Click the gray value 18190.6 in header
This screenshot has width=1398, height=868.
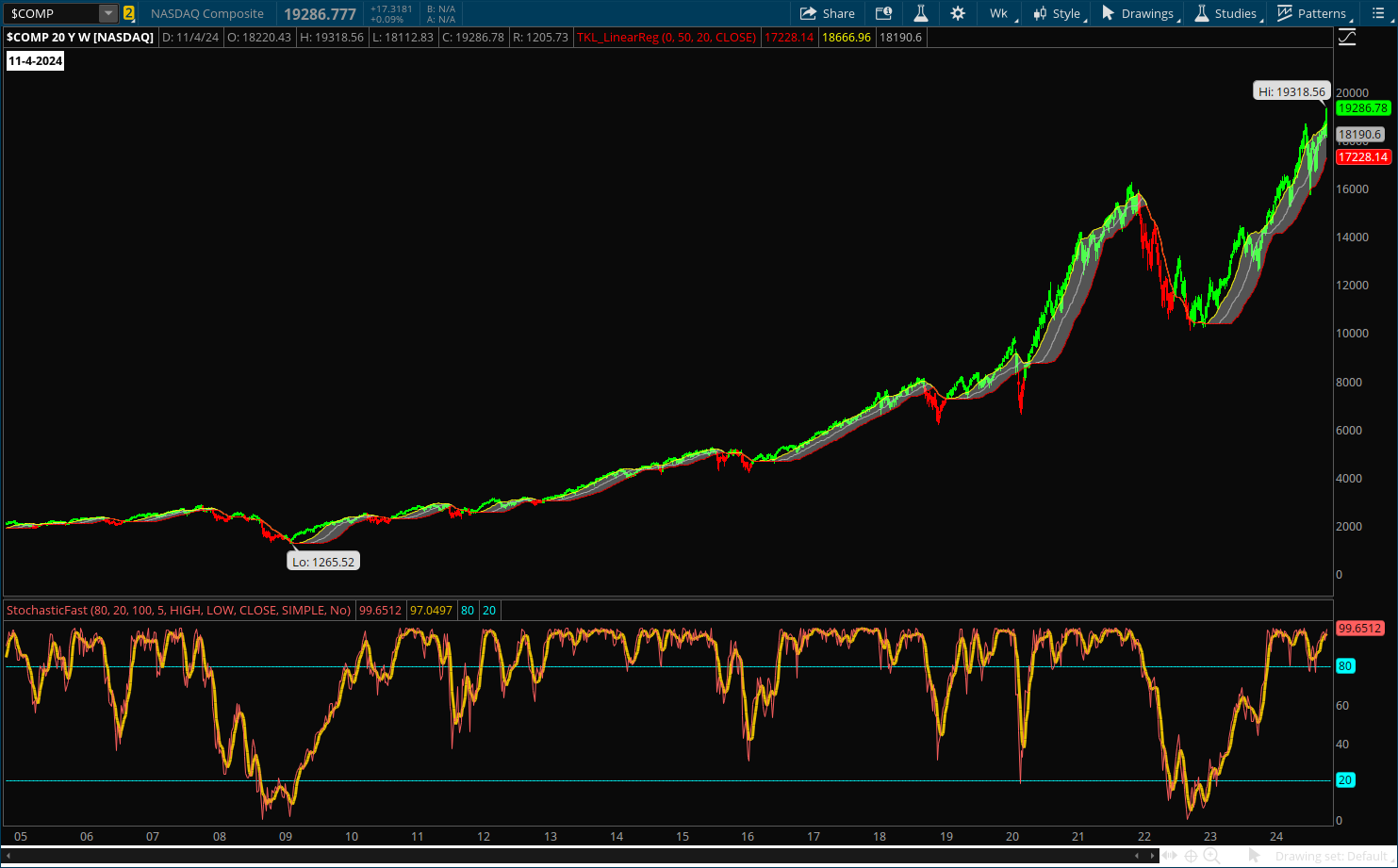(900, 37)
